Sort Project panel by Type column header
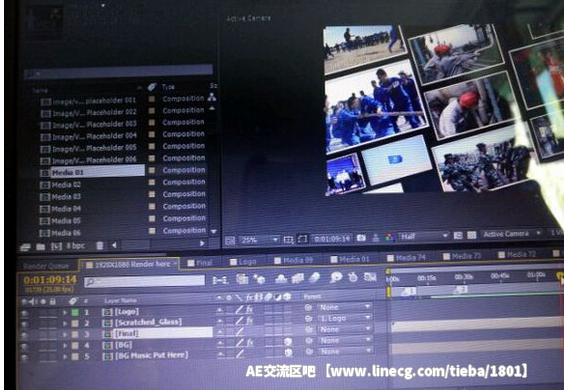The height and width of the screenshot is (390, 569). point(168,87)
